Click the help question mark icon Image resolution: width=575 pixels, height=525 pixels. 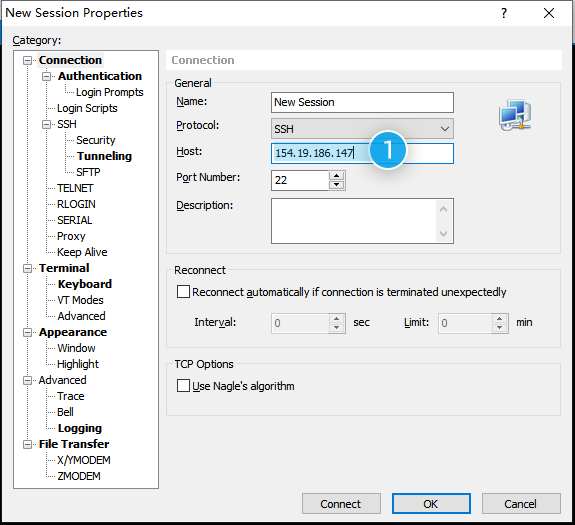[504, 13]
